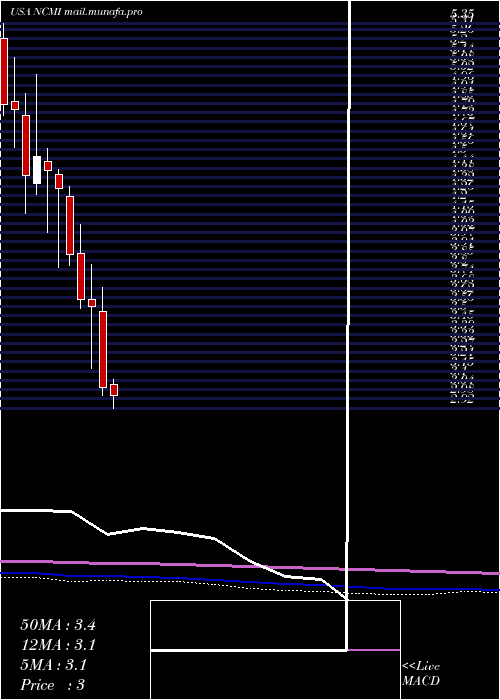Click the dotted white indicator line
The height and width of the screenshot is (700, 500).
point(250,587)
